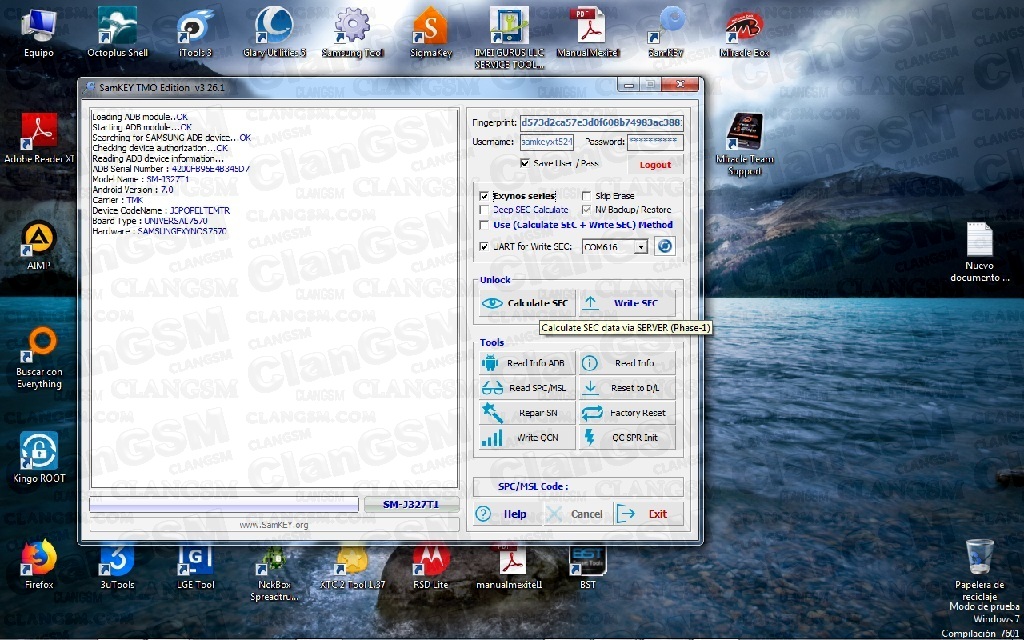Open Papelera de reciclaje recycle bin

980,568
